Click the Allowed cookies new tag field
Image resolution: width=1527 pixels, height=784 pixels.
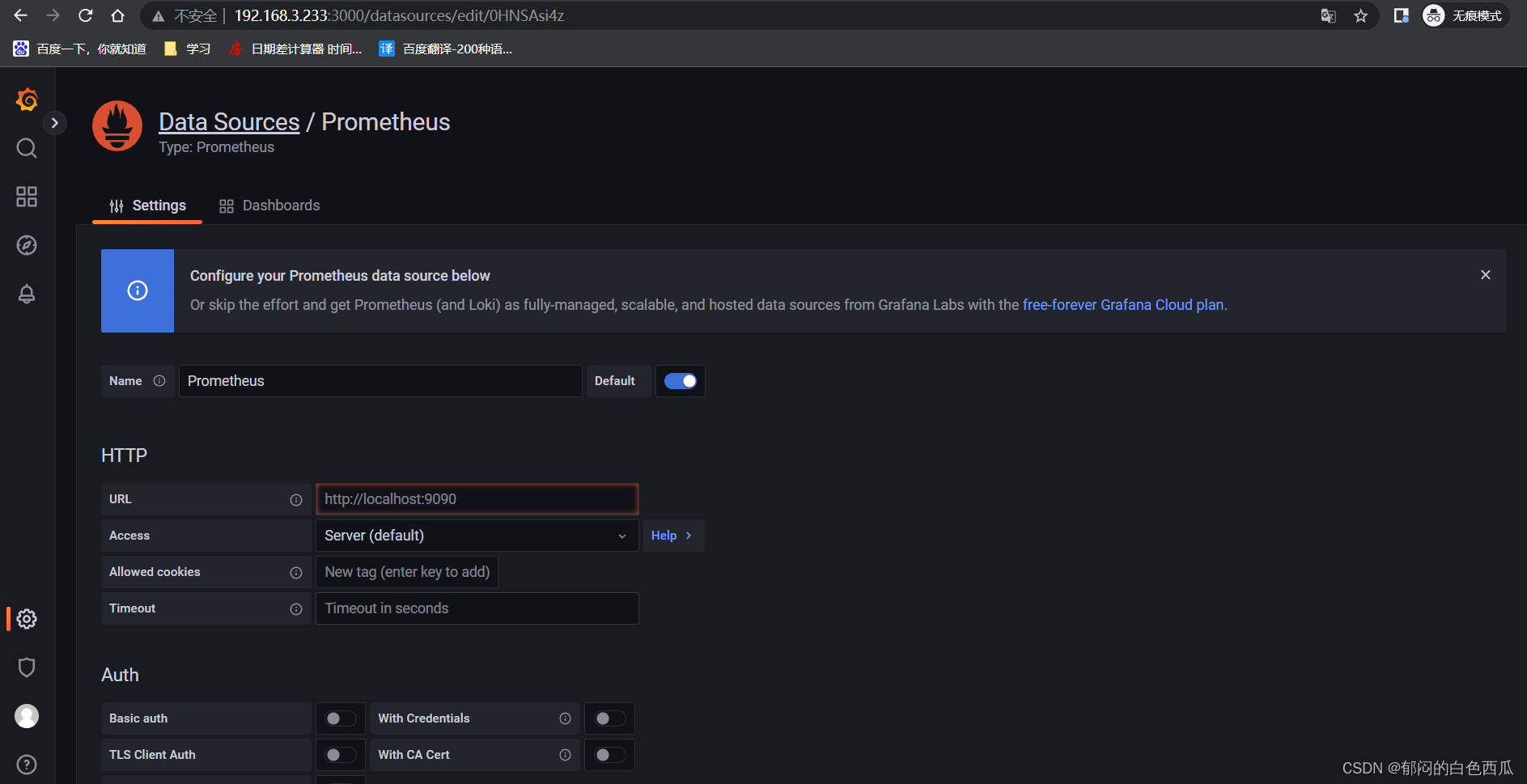(x=407, y=572)
